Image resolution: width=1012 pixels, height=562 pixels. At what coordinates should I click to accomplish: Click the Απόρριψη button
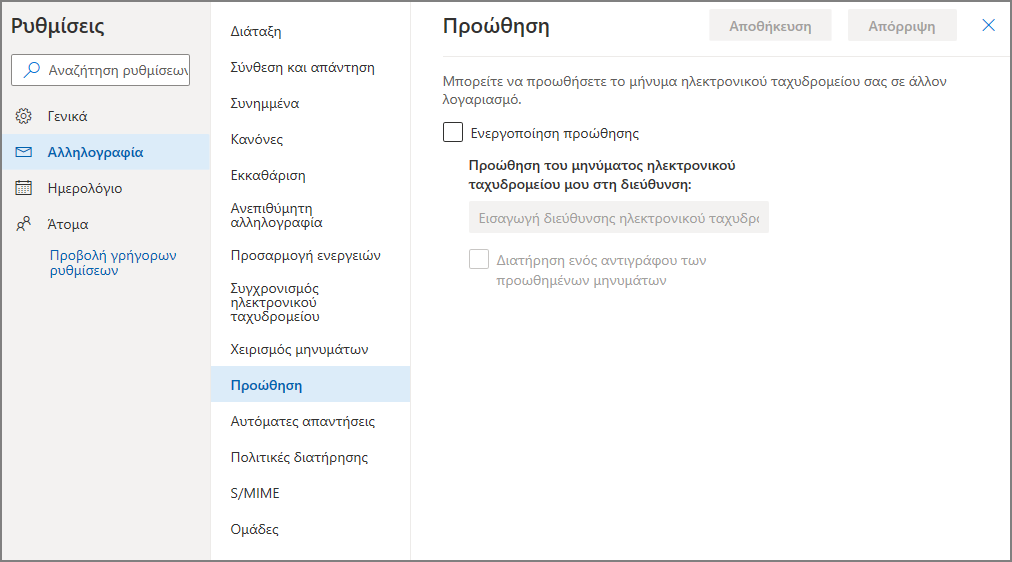click(902, 26)
